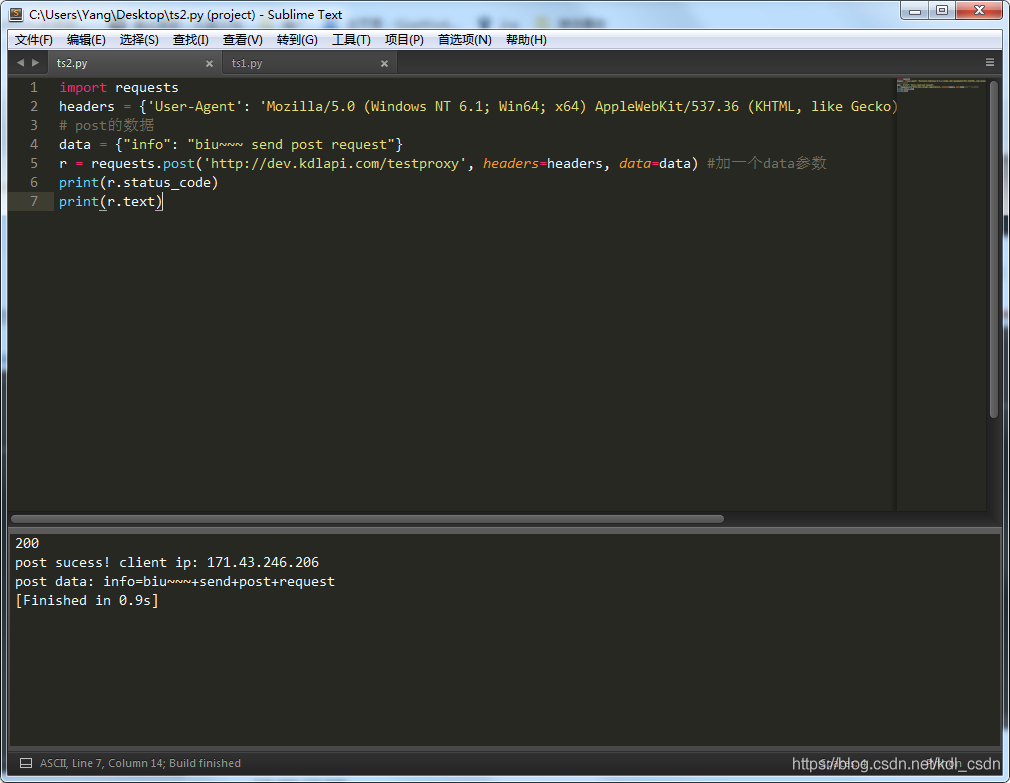
Task: Open the tab list dropdown menu icon
Action: click(990, 62)
